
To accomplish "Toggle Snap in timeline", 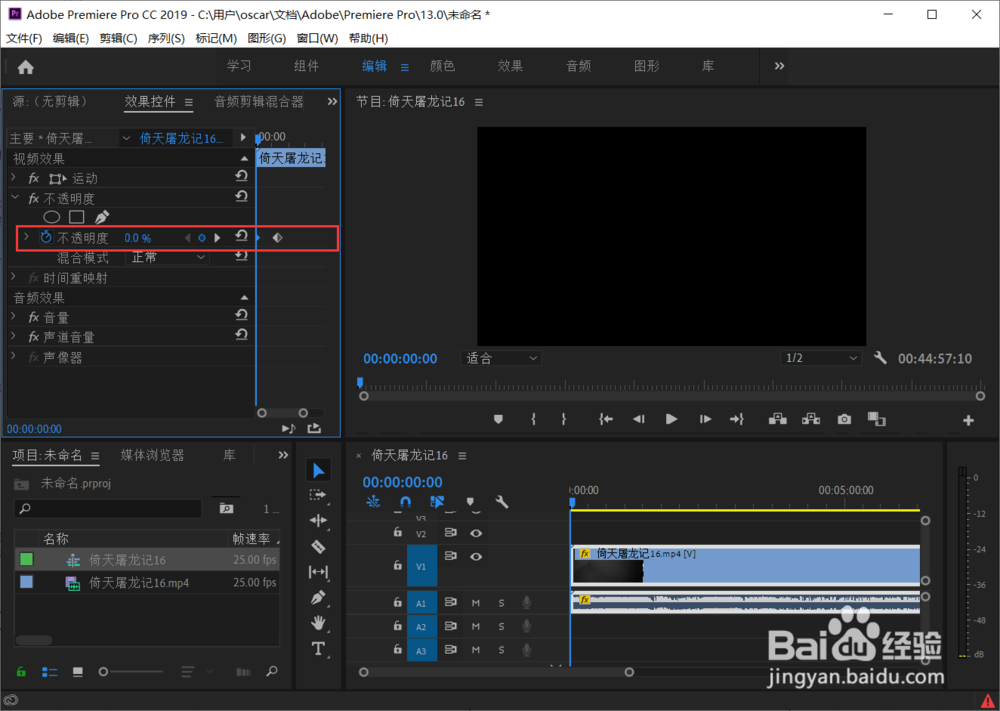I will [x=405, y=502].
